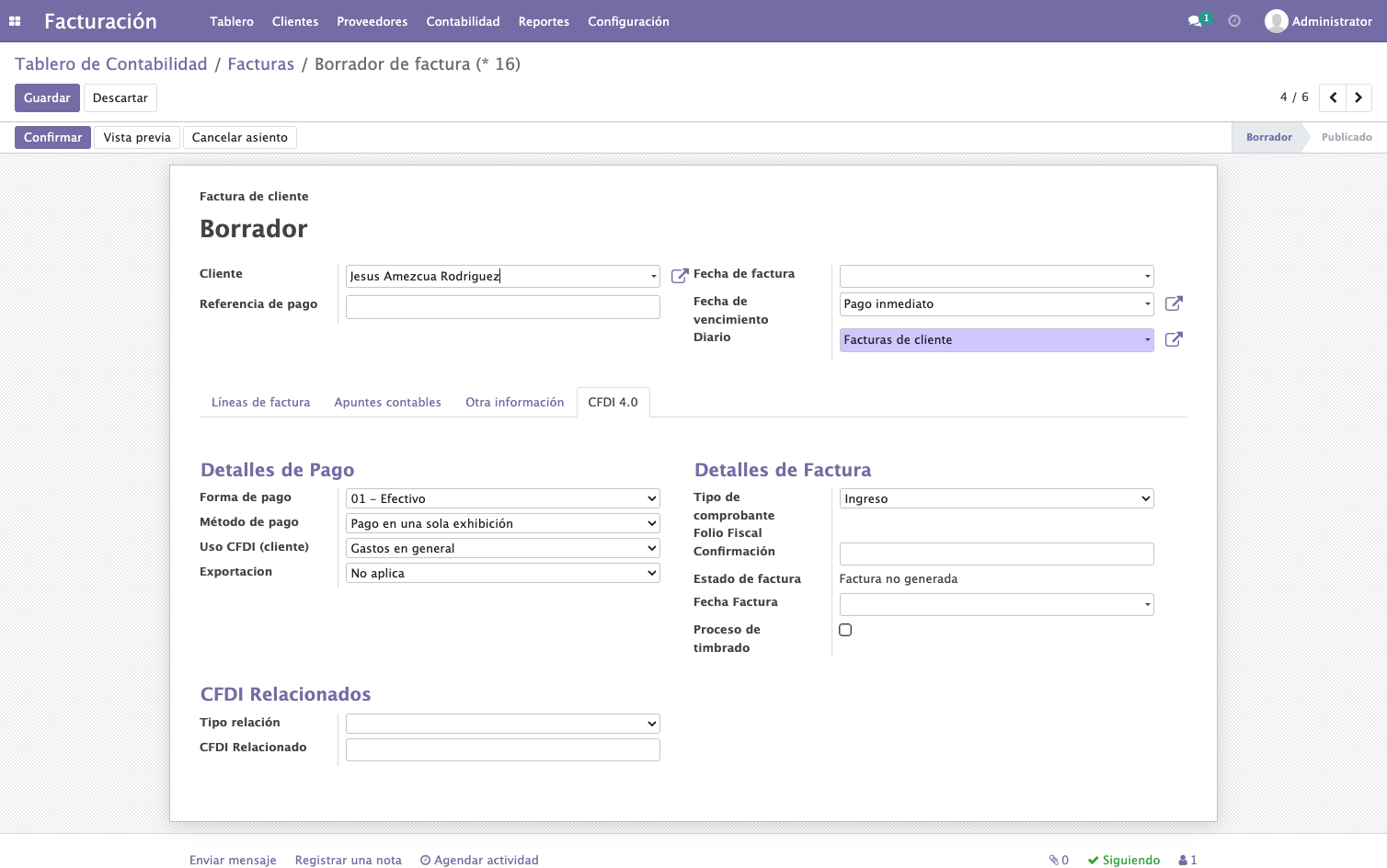Open the apps grid menu icon

[x=15, y=21]
